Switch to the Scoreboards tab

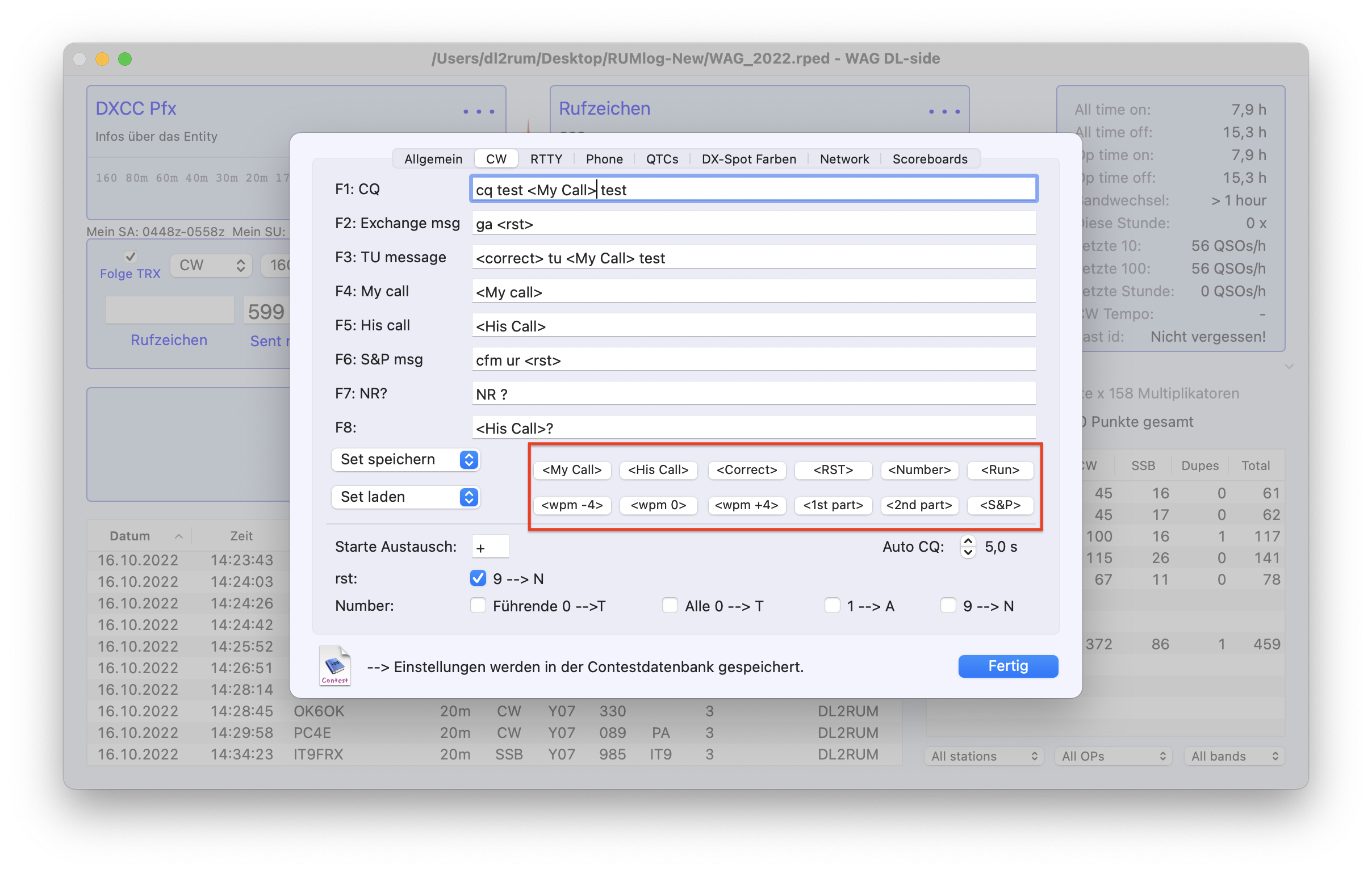coord(929,159)
